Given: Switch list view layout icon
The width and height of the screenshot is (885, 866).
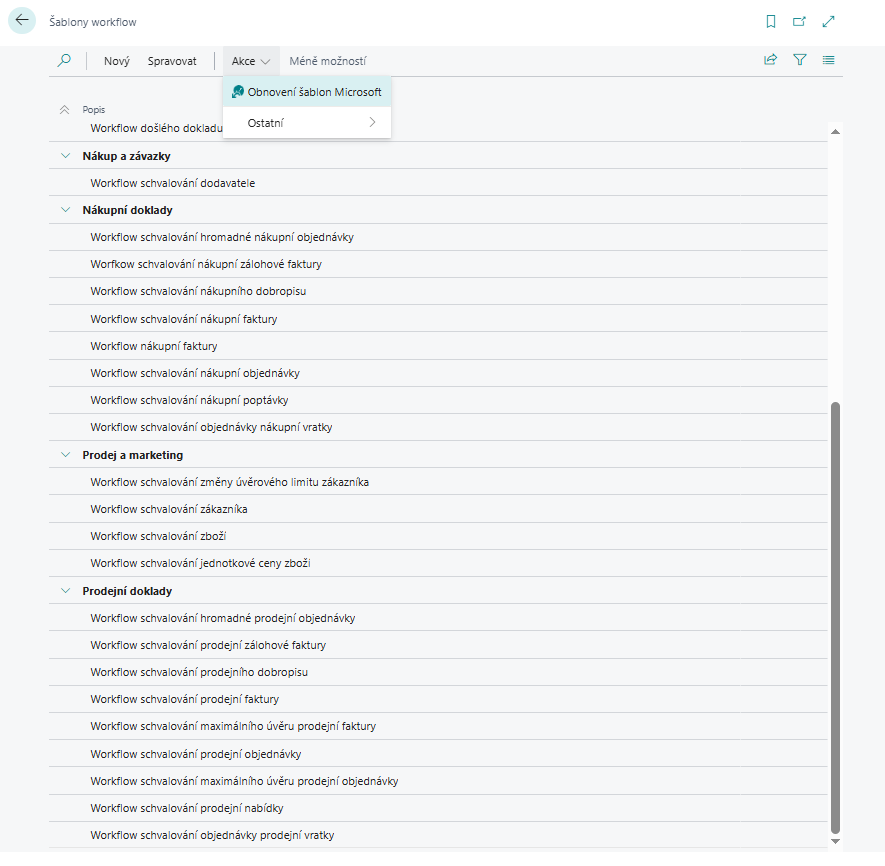Looking at the screenshot, I should click(x=829, y=60).
